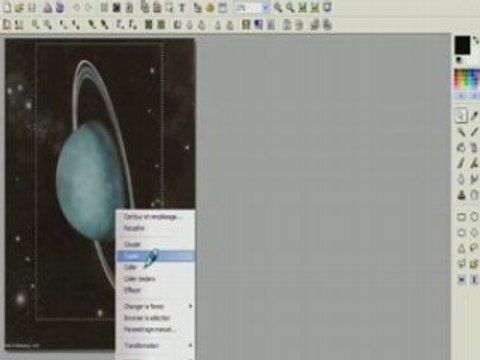
Task: Decrease saturation with toolbar icon
Action: (91, 25)
